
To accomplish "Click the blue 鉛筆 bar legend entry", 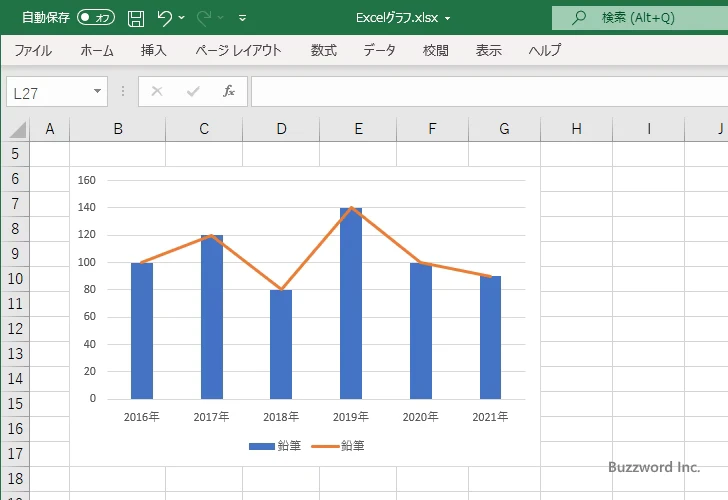I will point(275,446).
